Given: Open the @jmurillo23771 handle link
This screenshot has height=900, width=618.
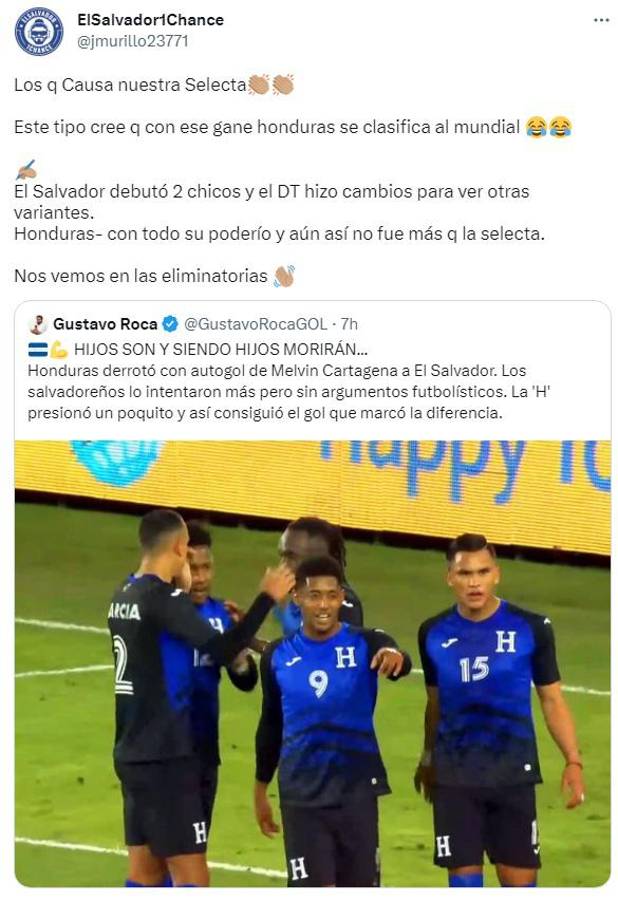Looking at the screenshot, I should pyautogui.click(x=133, y=42).
